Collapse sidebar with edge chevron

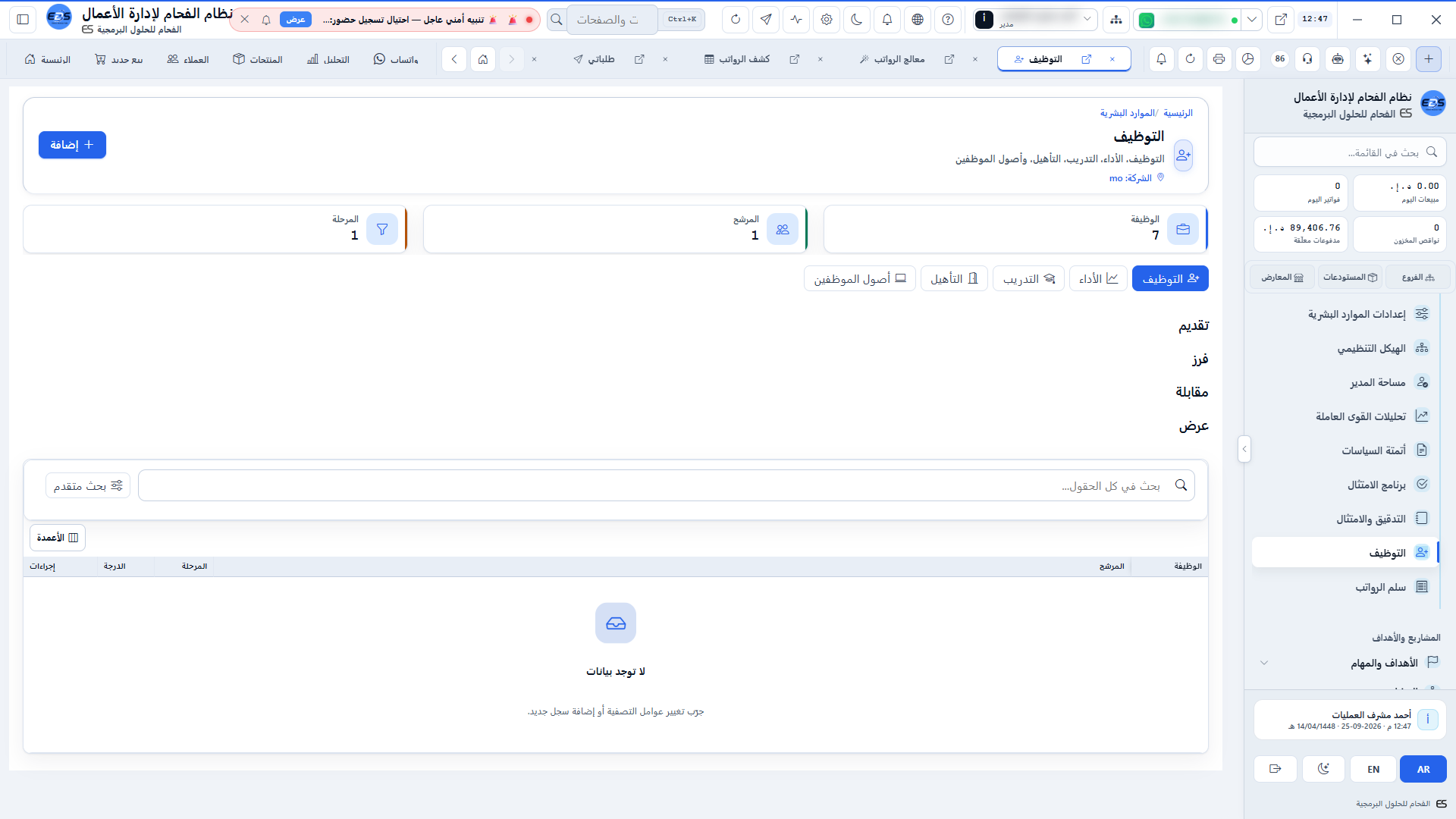[1244, 449]
